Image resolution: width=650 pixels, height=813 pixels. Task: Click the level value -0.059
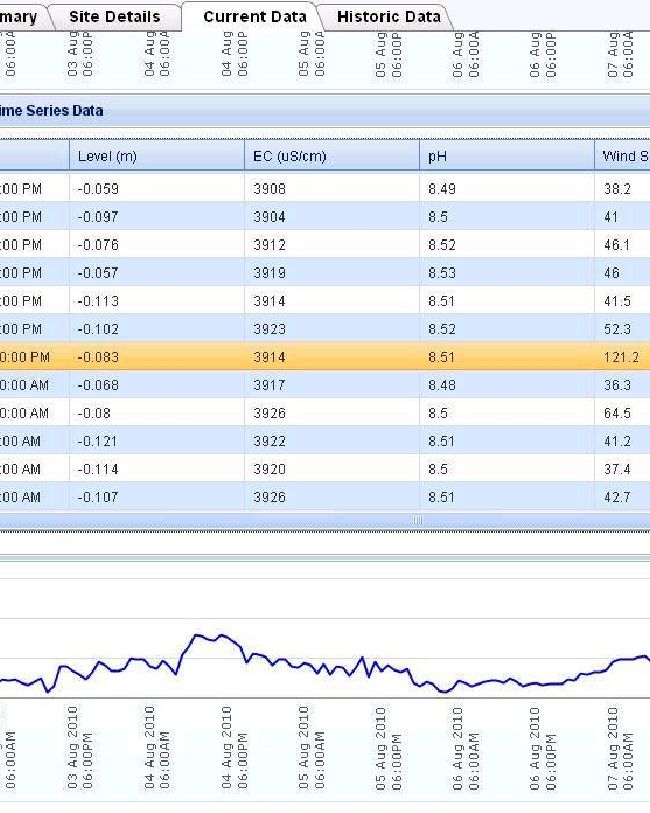click(98, 189)
